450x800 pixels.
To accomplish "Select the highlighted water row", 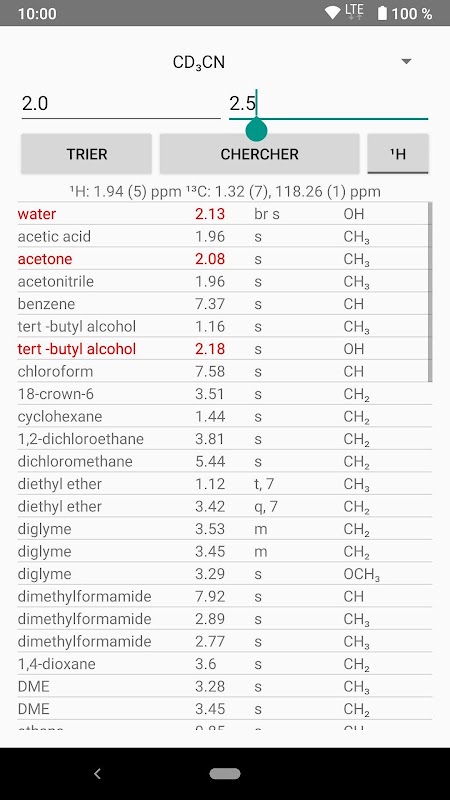I will tap(224, 214).
